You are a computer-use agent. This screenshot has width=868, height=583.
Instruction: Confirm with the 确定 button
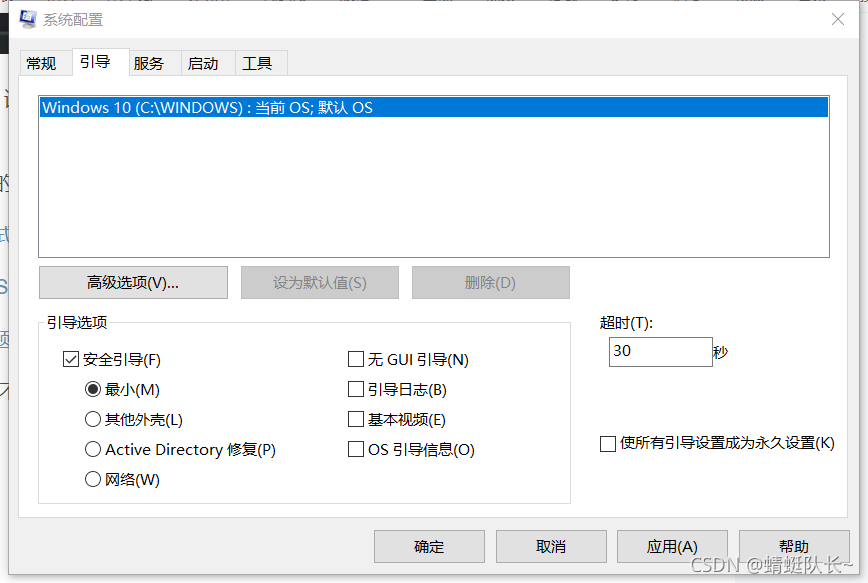(x=429, y=546)
